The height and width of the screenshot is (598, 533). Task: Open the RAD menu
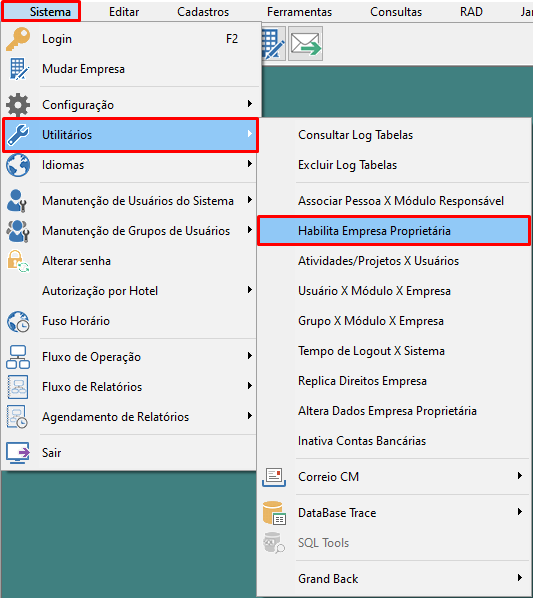(471, 12)
